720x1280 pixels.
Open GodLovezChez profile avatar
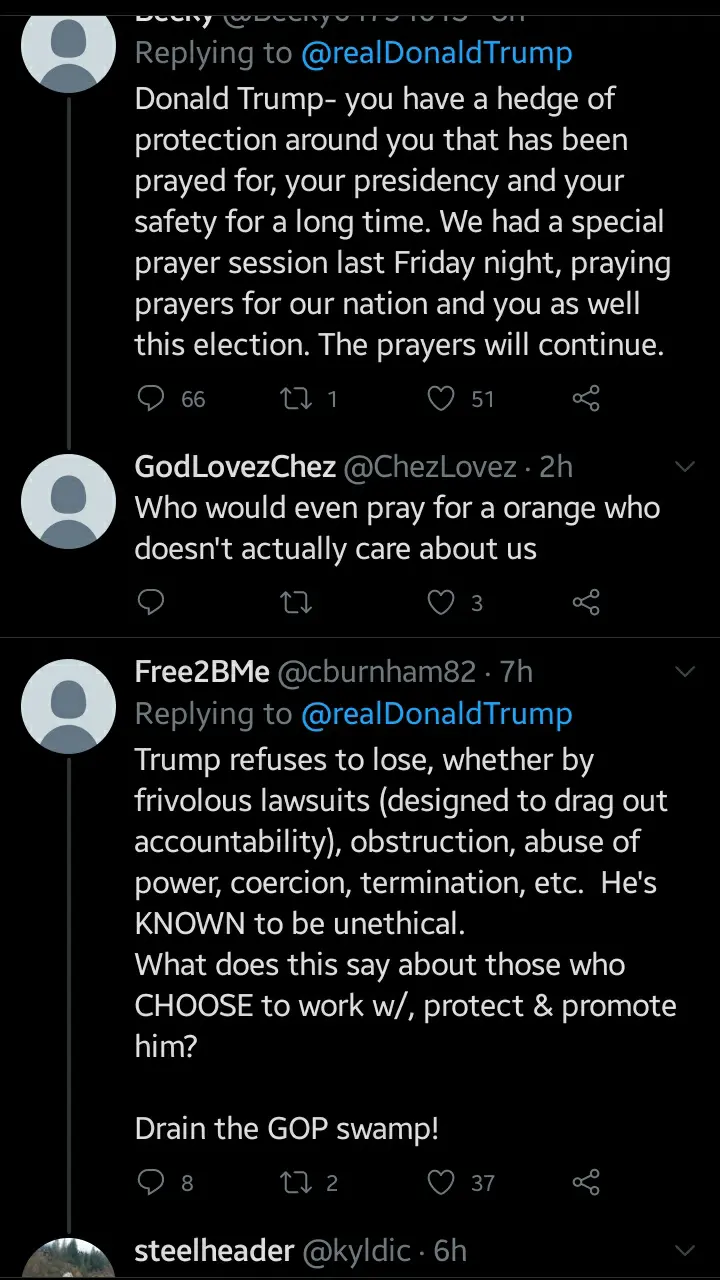(69, 502)
